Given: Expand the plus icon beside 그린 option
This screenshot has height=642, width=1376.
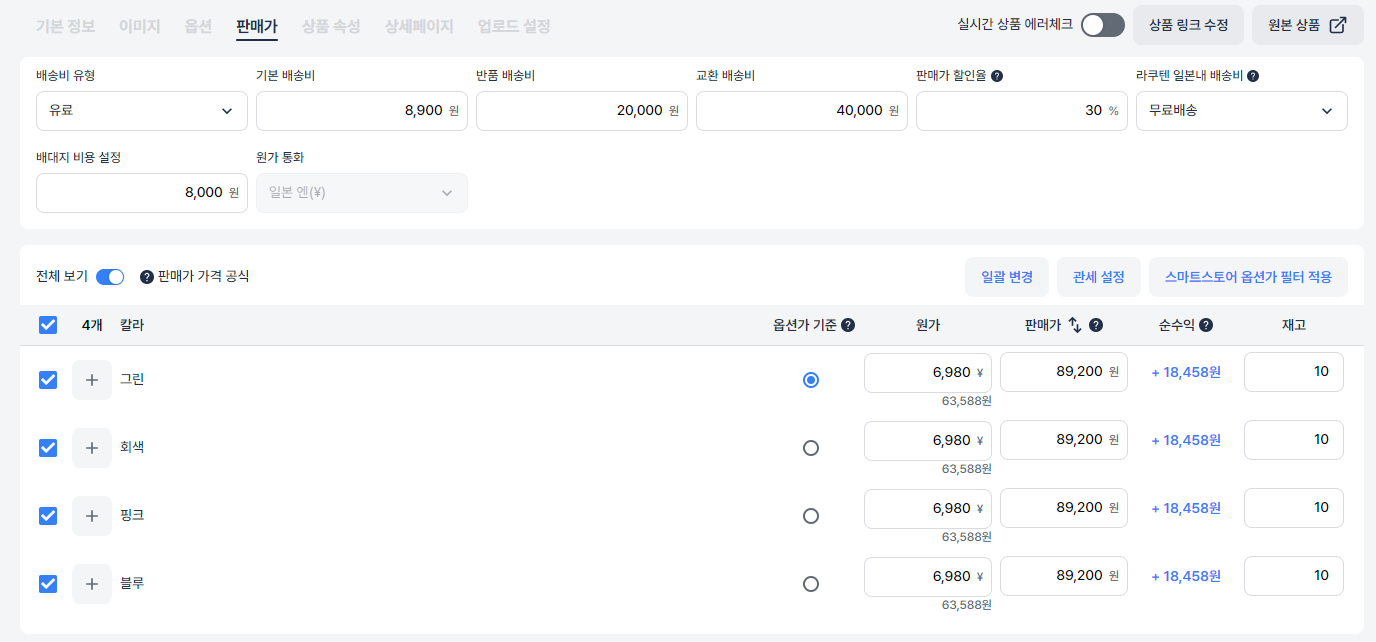Looking at the screenshot, I should [91, 379].
